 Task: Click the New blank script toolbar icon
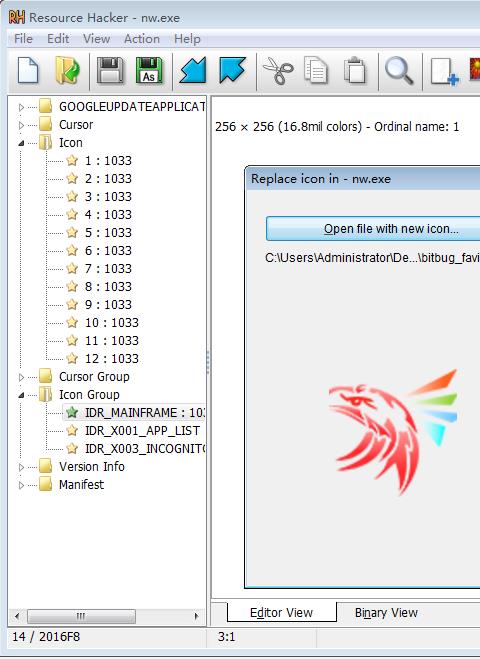[28, 70]
